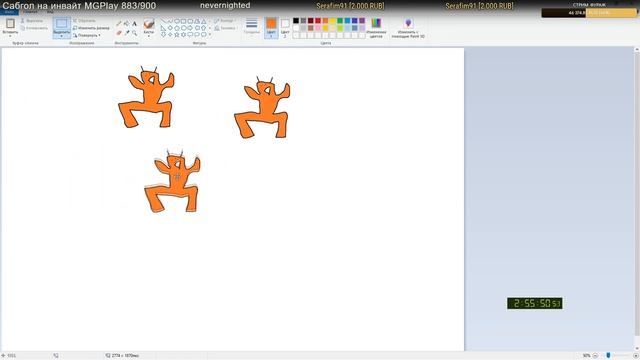Expand the Brushes (Кисти) dropdown arrow
The image size is (640, 360).
click(x=149, y=36)
